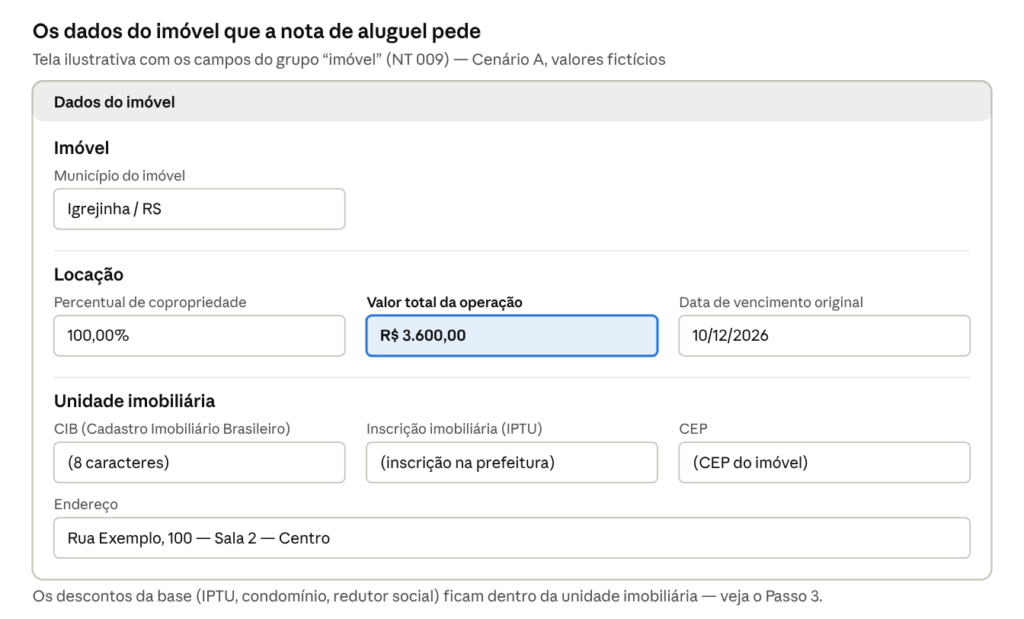Image resolution: width=1024 pixels, height=619 pixels.
Task: Click the 'Endereço' label
Action: tap(86, 505)
